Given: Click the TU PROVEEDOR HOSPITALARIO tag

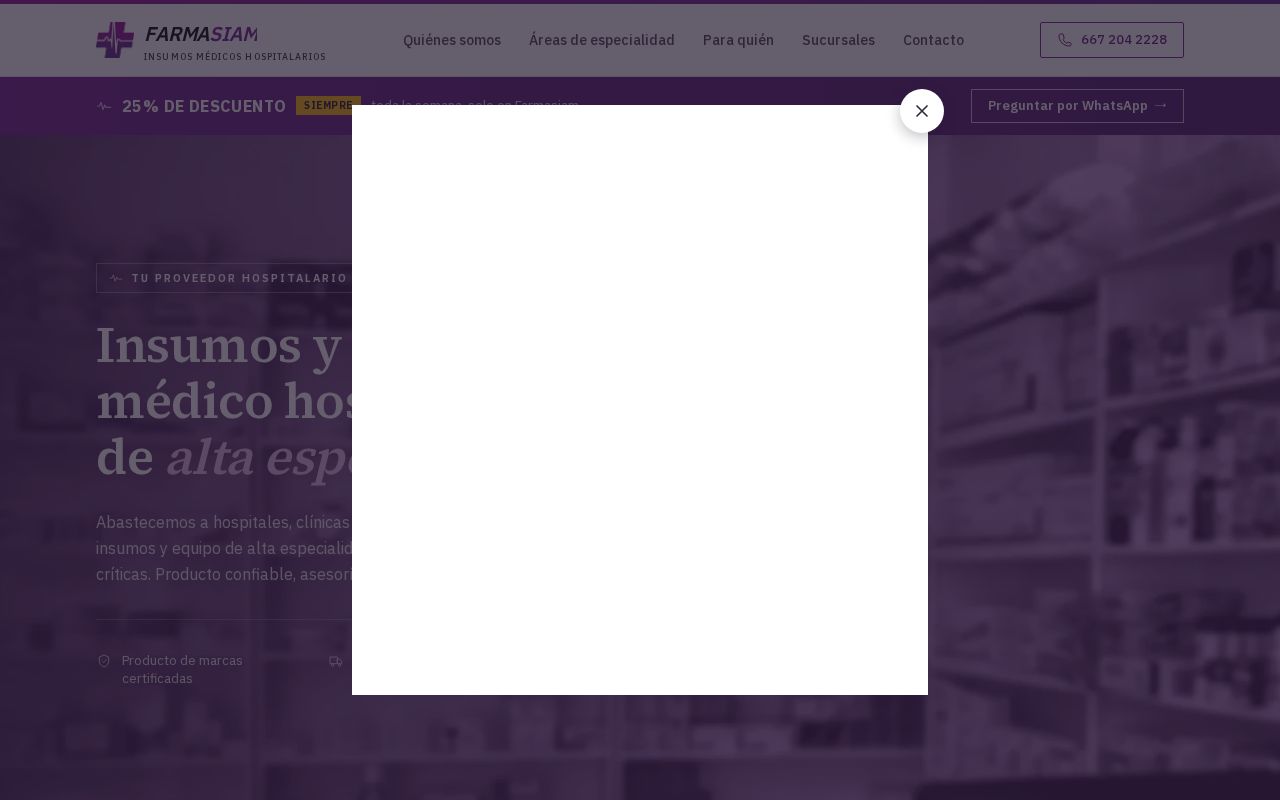Looking at the screenshot, I should (224, 278).
